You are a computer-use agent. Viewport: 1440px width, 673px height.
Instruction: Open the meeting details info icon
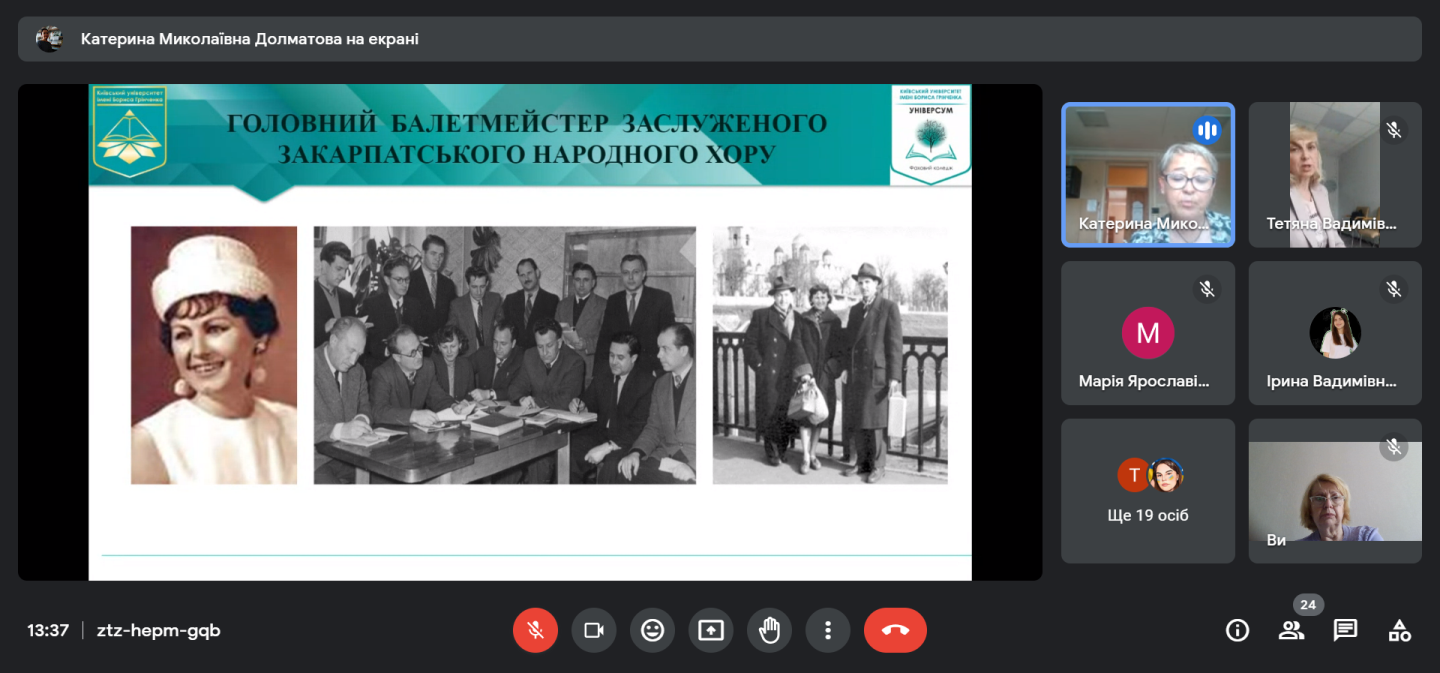click(x=1237, y=630)
